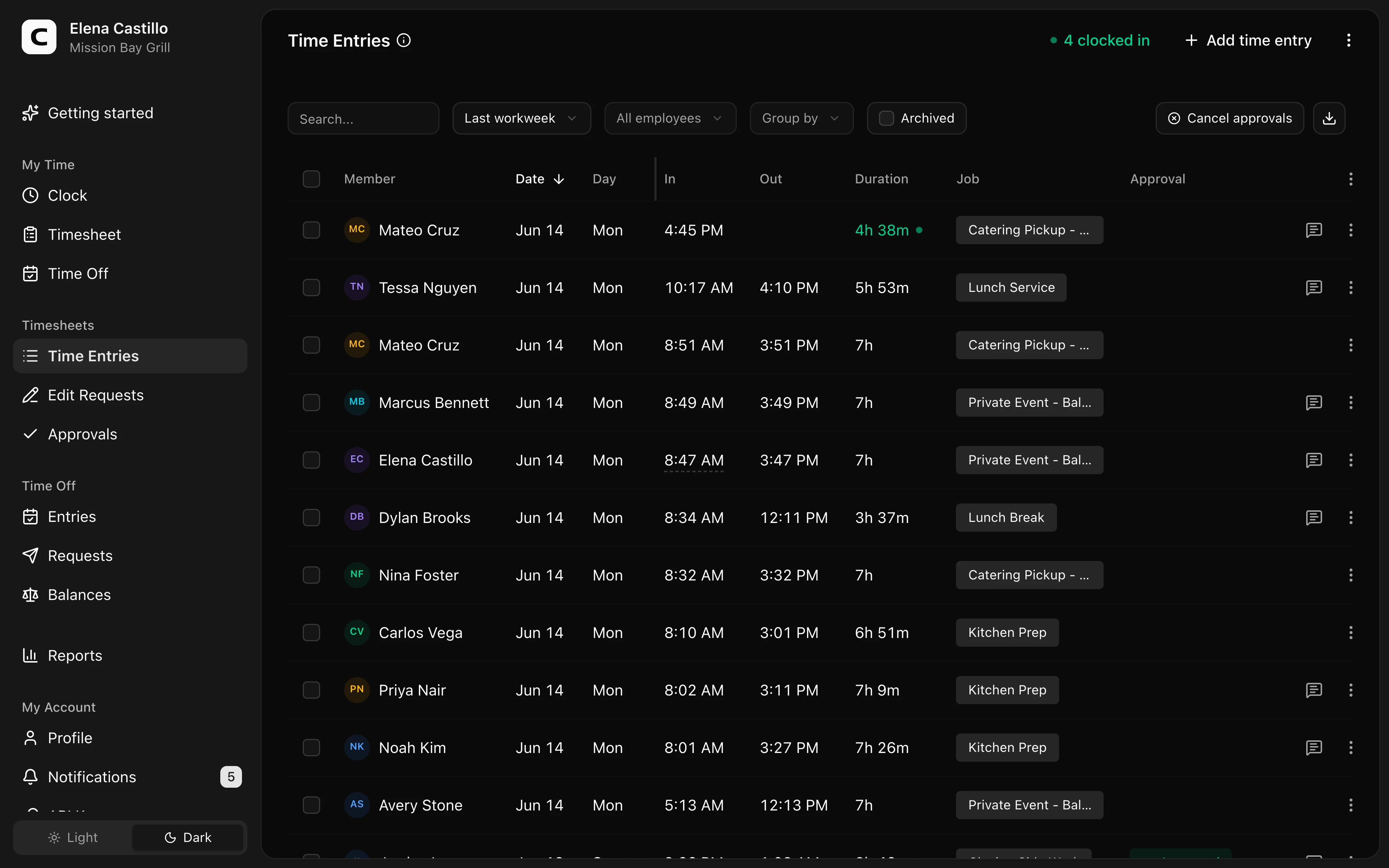Click the company logo icon in sidebar
Image resolution: width=1389 pixels, height=868 pixels.
point(39,37)
